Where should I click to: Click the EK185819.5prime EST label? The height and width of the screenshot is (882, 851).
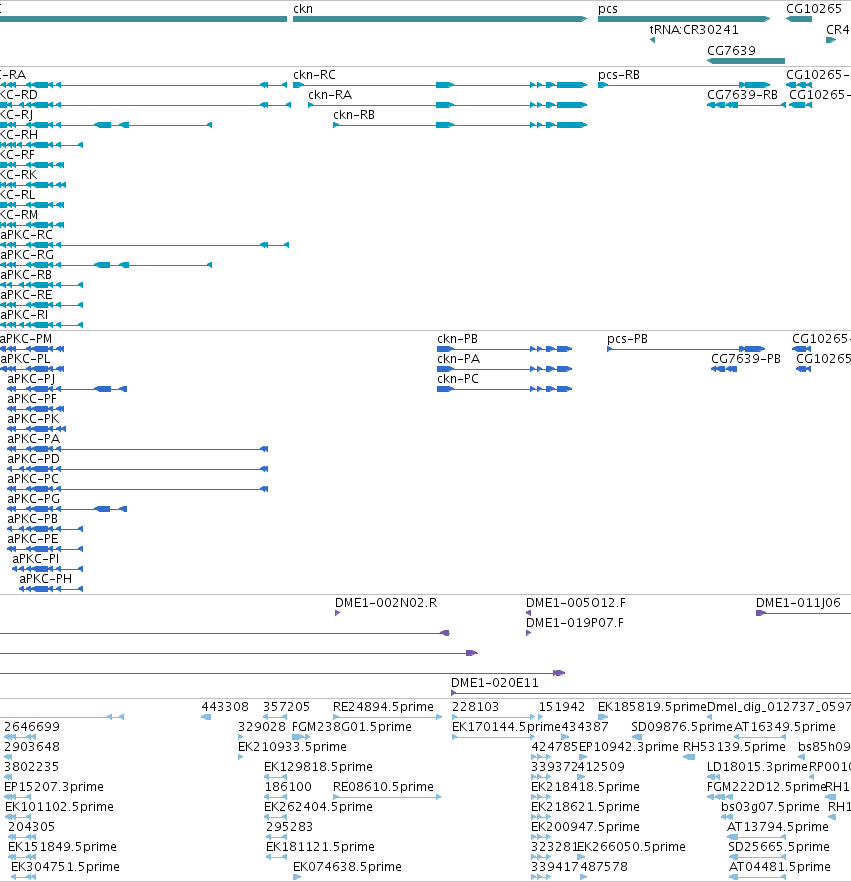click(x=652, y=707)
